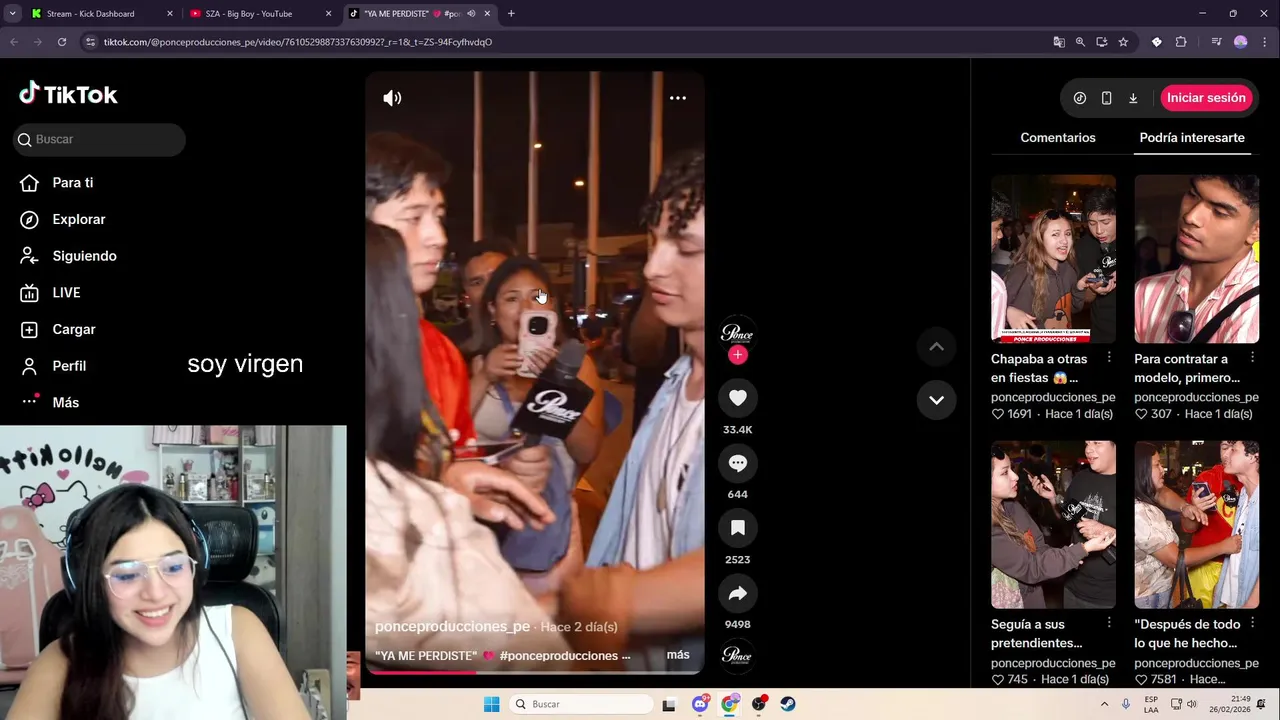Click the TikTok logo
Screen dimensions: 1280x720
click(x=68, y=94)
